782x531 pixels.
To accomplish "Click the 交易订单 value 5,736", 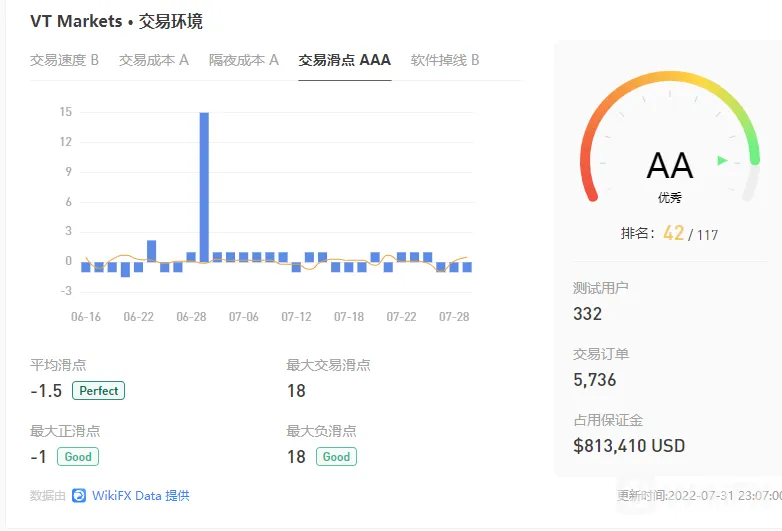I will tap(594, 380).
